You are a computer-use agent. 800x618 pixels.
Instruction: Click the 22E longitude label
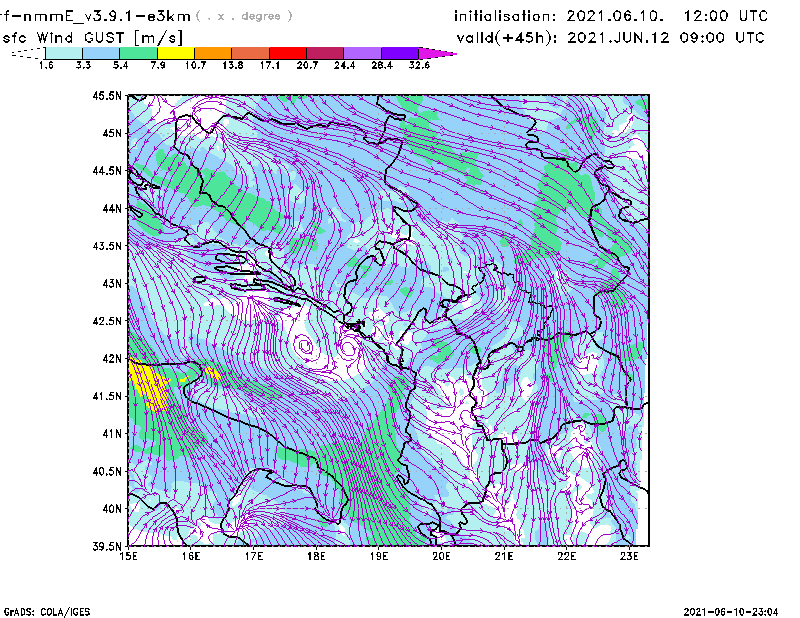pyautogui.click(x=567, y=556)
